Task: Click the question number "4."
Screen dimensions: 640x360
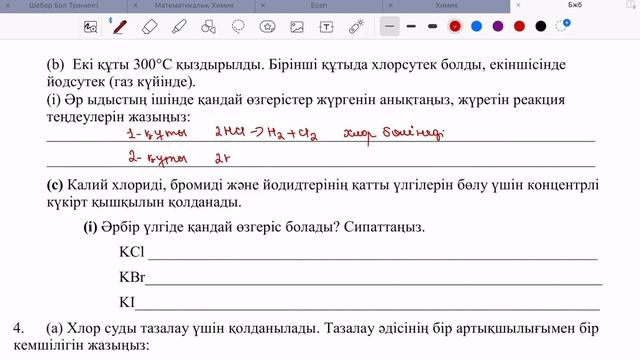Action: click(19, 328)
